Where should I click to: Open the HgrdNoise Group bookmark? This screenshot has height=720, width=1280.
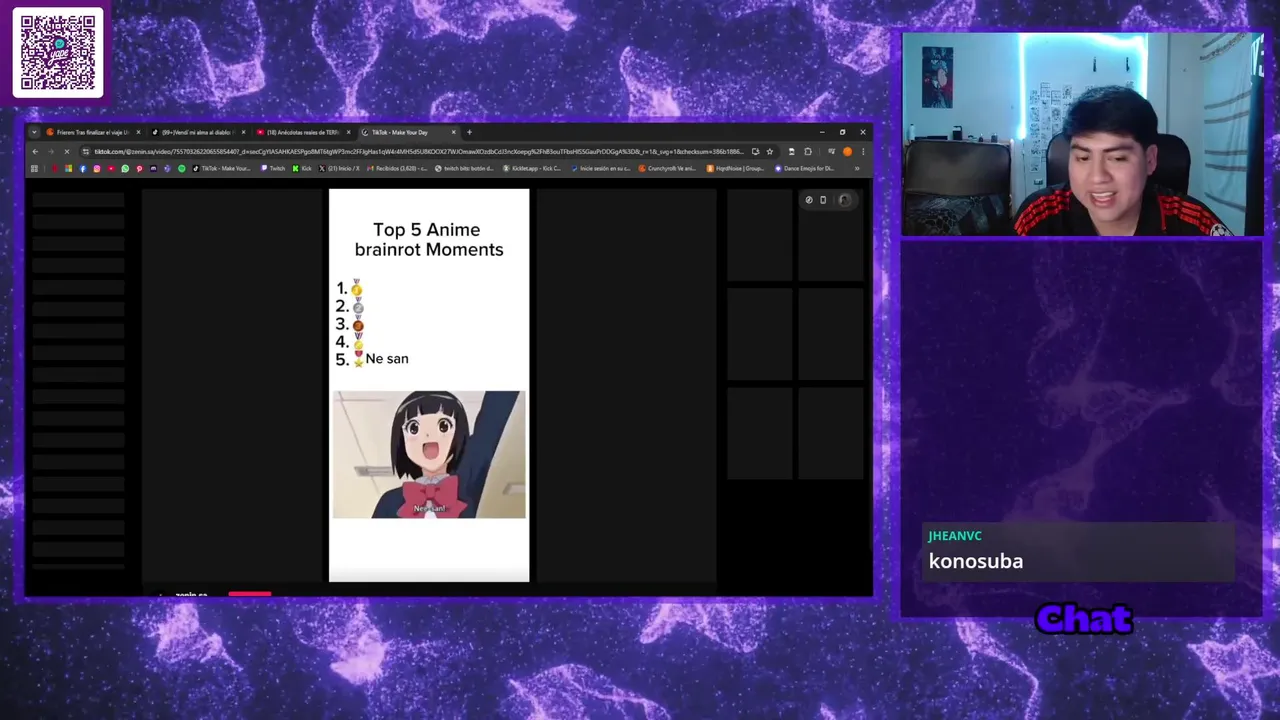tap(735, 169)
